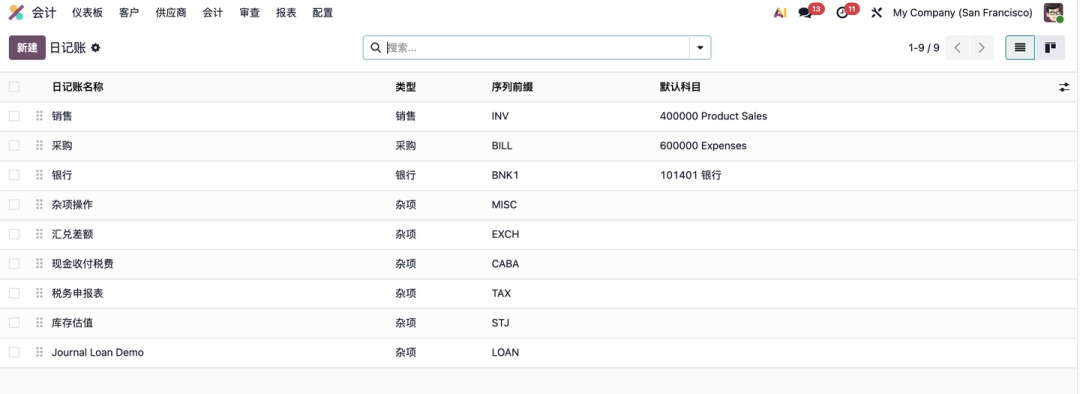Sort by 类型 column header

click(x=406, y=87)
